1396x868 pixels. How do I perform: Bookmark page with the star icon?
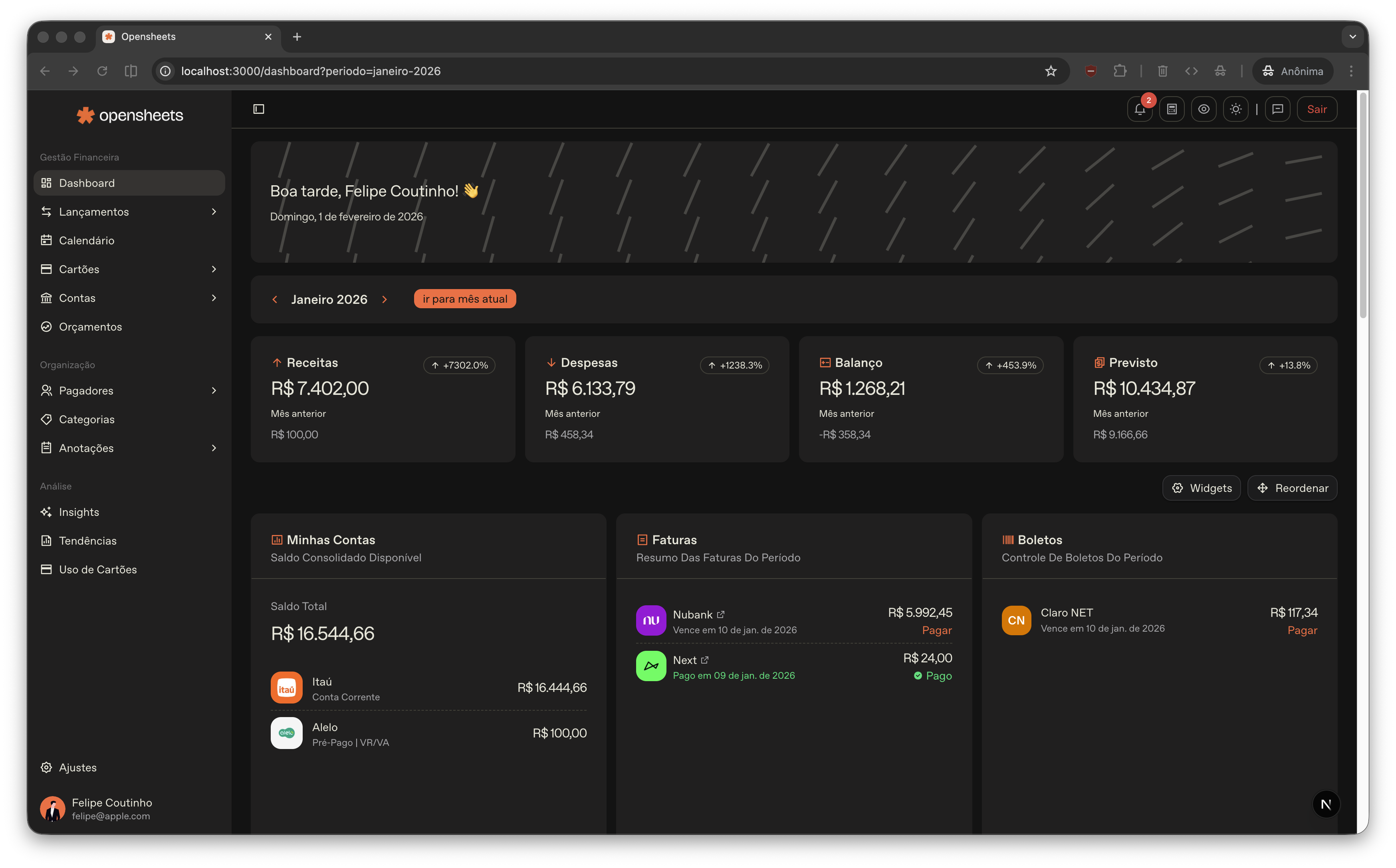pyautogui.click(x=1051, y=71)
